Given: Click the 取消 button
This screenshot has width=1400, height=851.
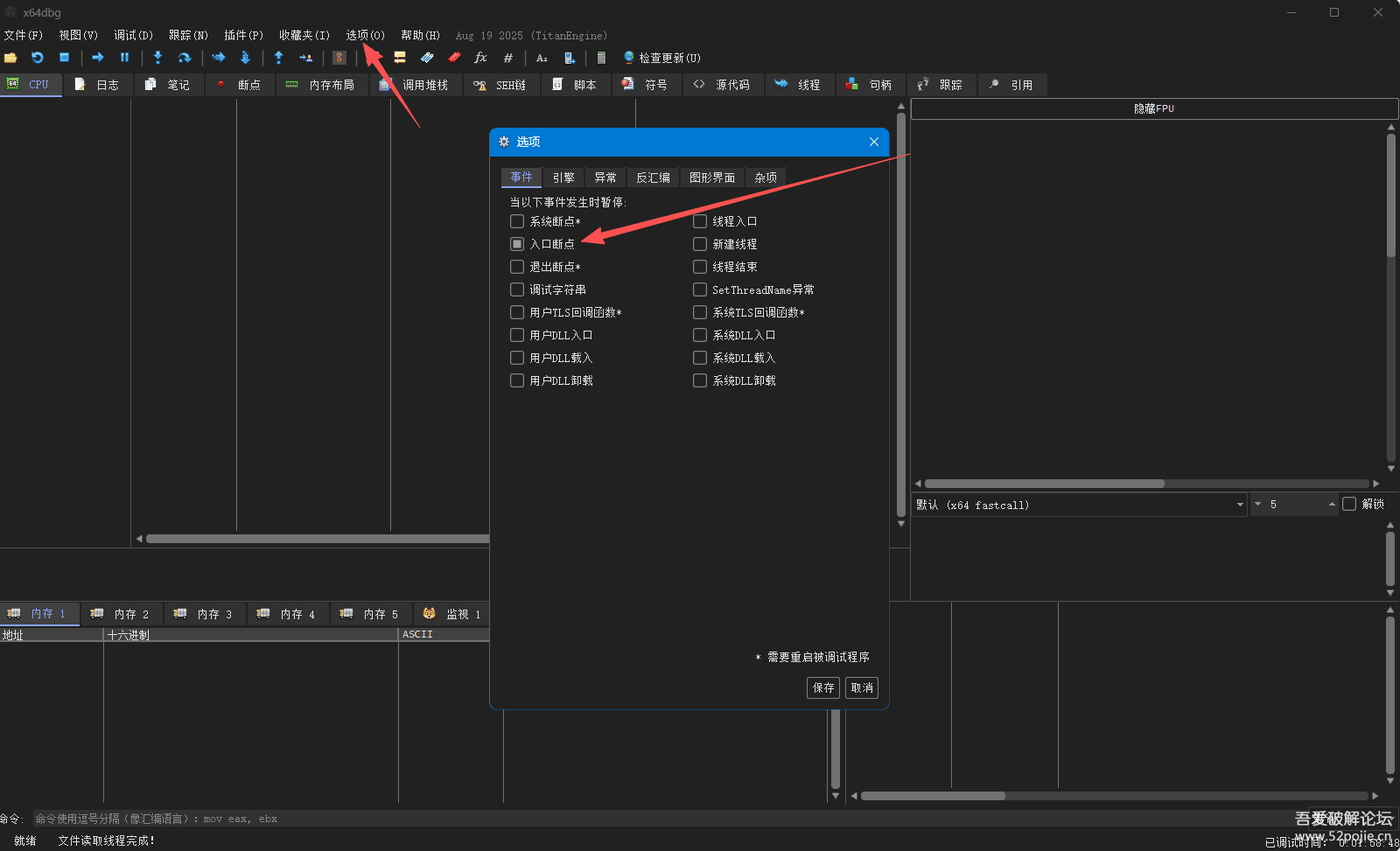Looking at the screenshot, I should 862,687.
